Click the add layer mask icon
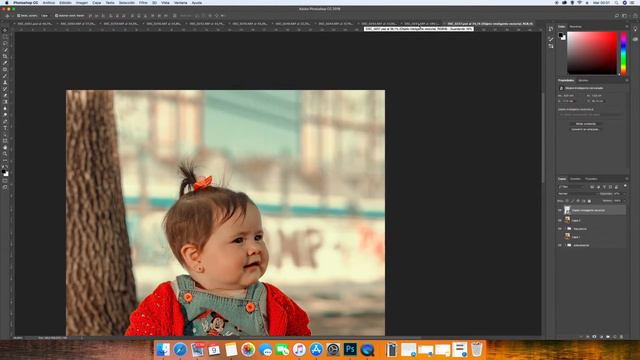Image resolution: width=640 pixels, height=360 pixels. point(594,337)
